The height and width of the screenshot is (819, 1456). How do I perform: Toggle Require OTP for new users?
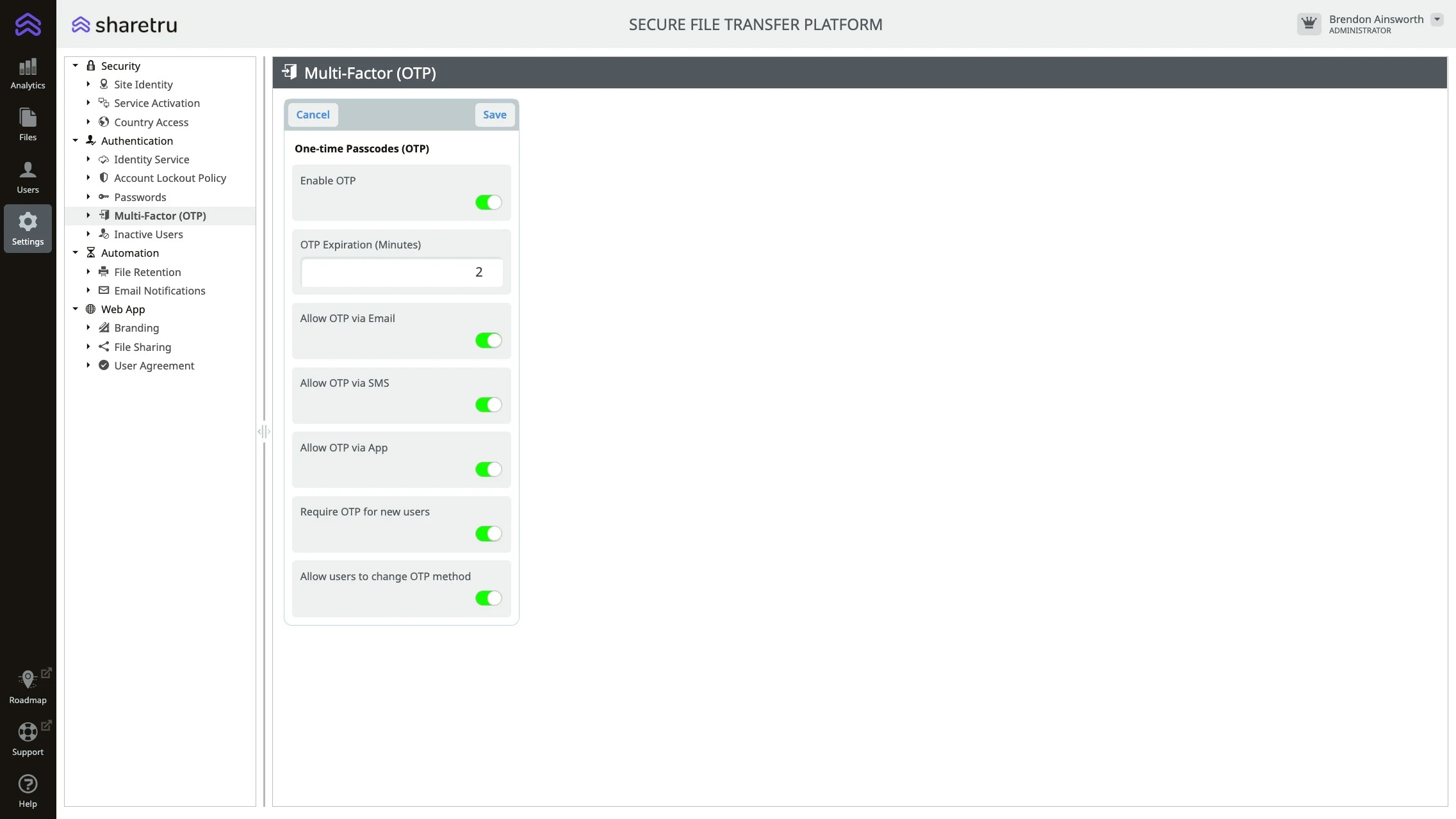coord(488,533)
